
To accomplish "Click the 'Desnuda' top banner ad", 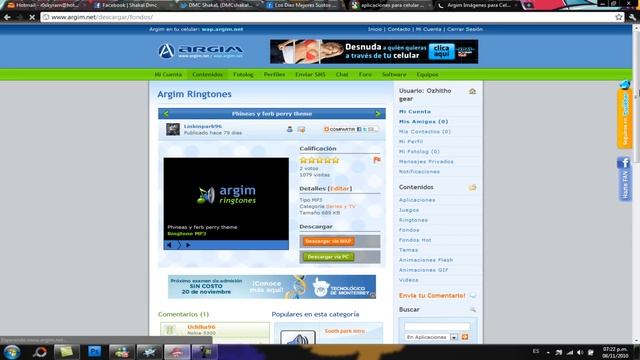I will [x=374, y=51].
